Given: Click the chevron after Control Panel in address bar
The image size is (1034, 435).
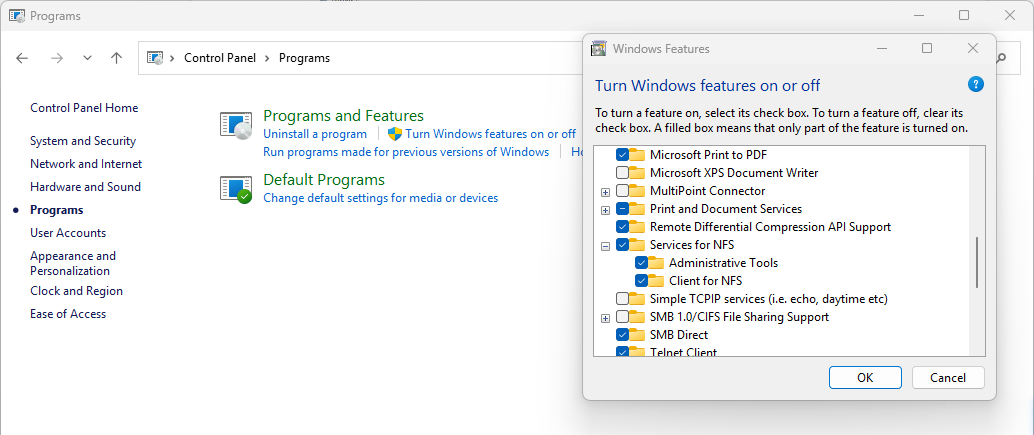Looking at the screenshot, I should [x=267, y=58].
